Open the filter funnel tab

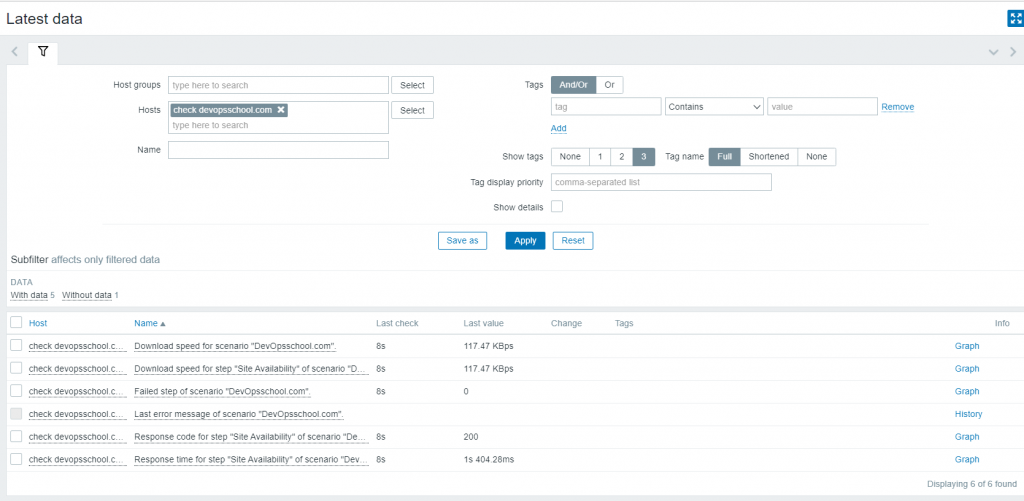pyautogui.click(x=43, y=51)
